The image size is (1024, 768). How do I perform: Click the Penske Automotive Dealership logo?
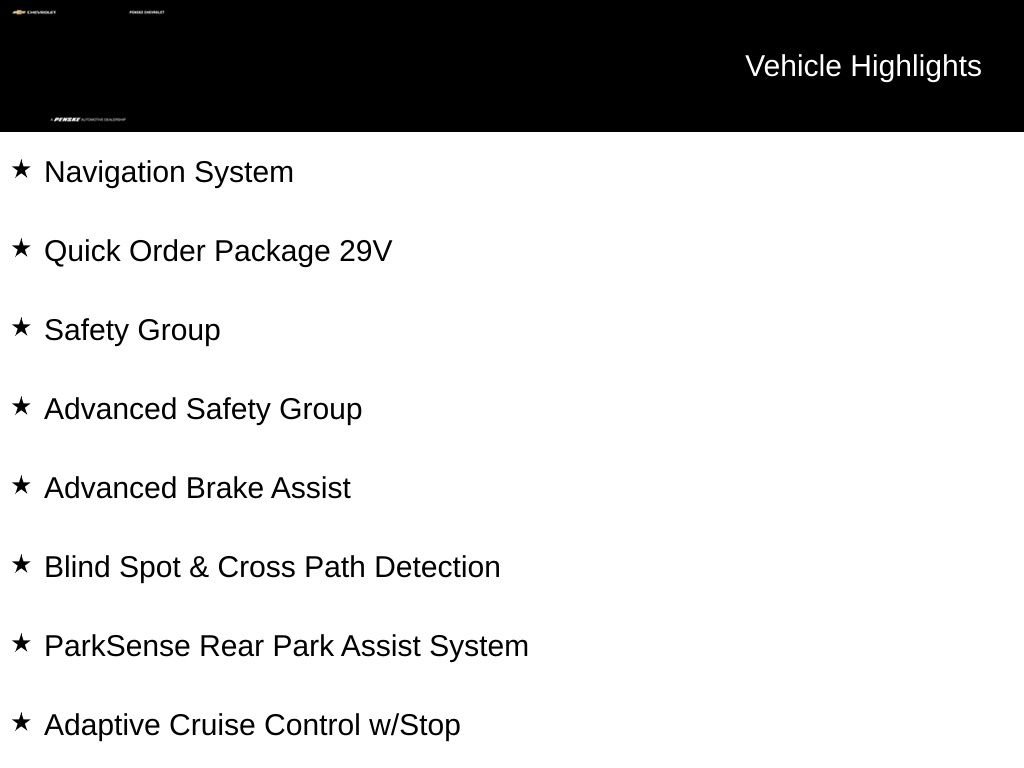pos(88,120)
